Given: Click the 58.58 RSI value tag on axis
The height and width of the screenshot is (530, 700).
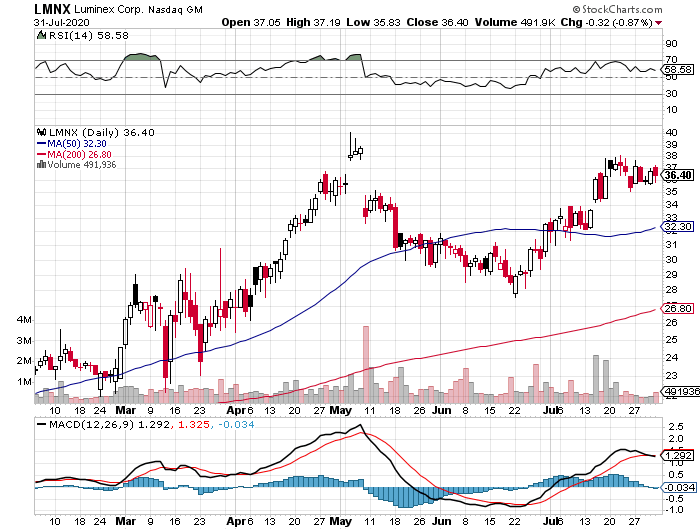Looking at the screenshot, I should [677, 70].
